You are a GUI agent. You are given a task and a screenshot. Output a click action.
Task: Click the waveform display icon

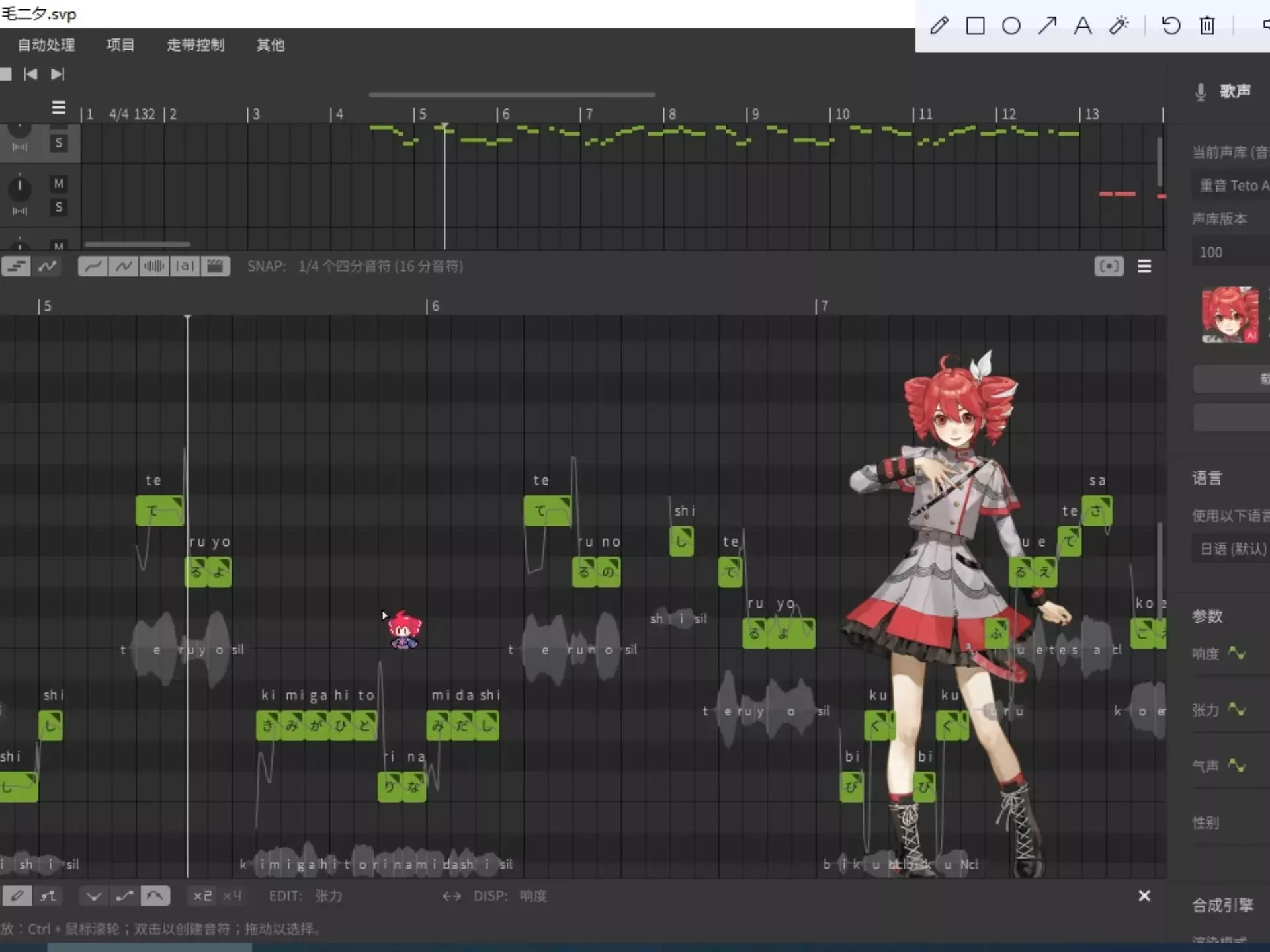[x=154, y=266]
